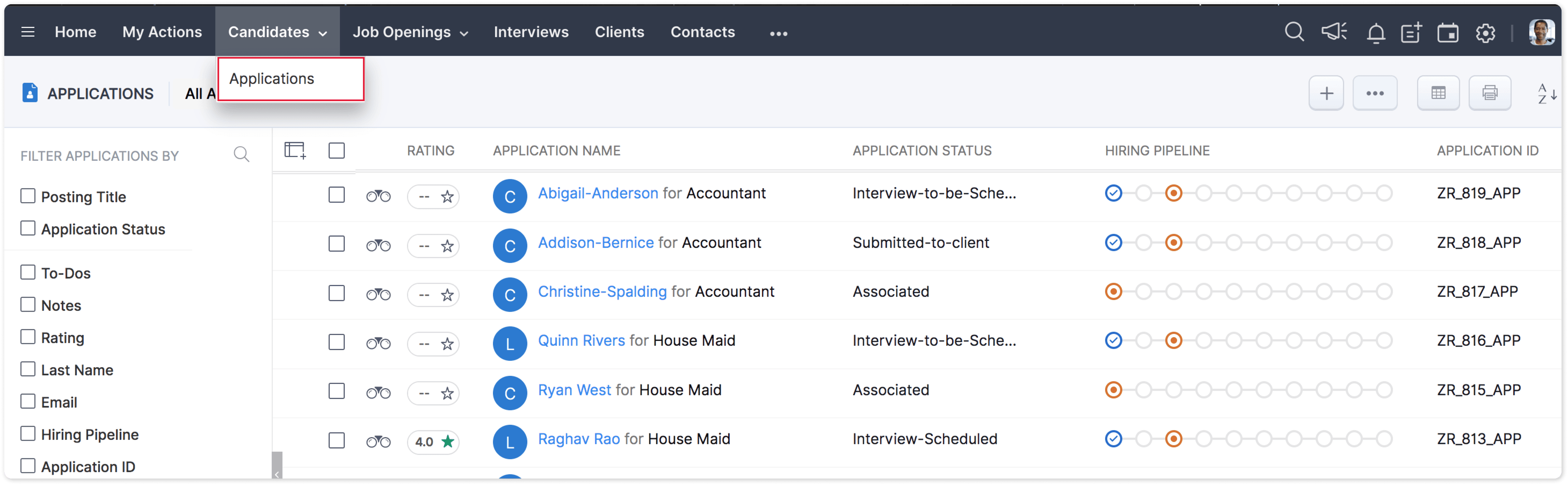
Task: Expand the Job Openings dropdown menu
Action: point(410,32)
